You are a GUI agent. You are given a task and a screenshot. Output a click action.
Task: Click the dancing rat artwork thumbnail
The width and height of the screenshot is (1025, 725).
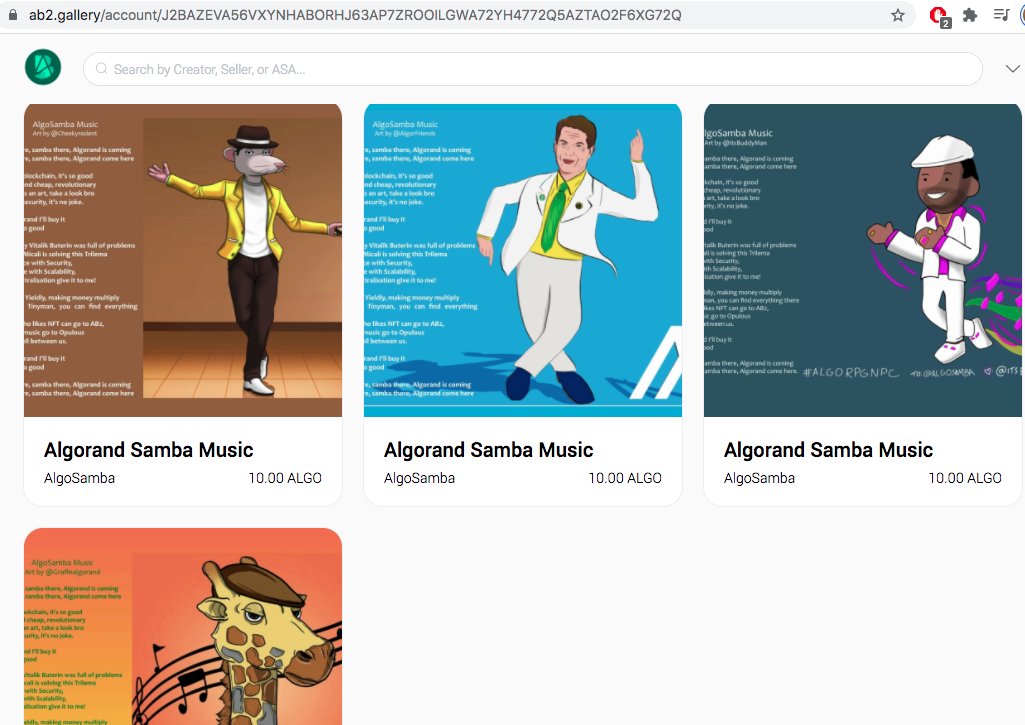183,260
